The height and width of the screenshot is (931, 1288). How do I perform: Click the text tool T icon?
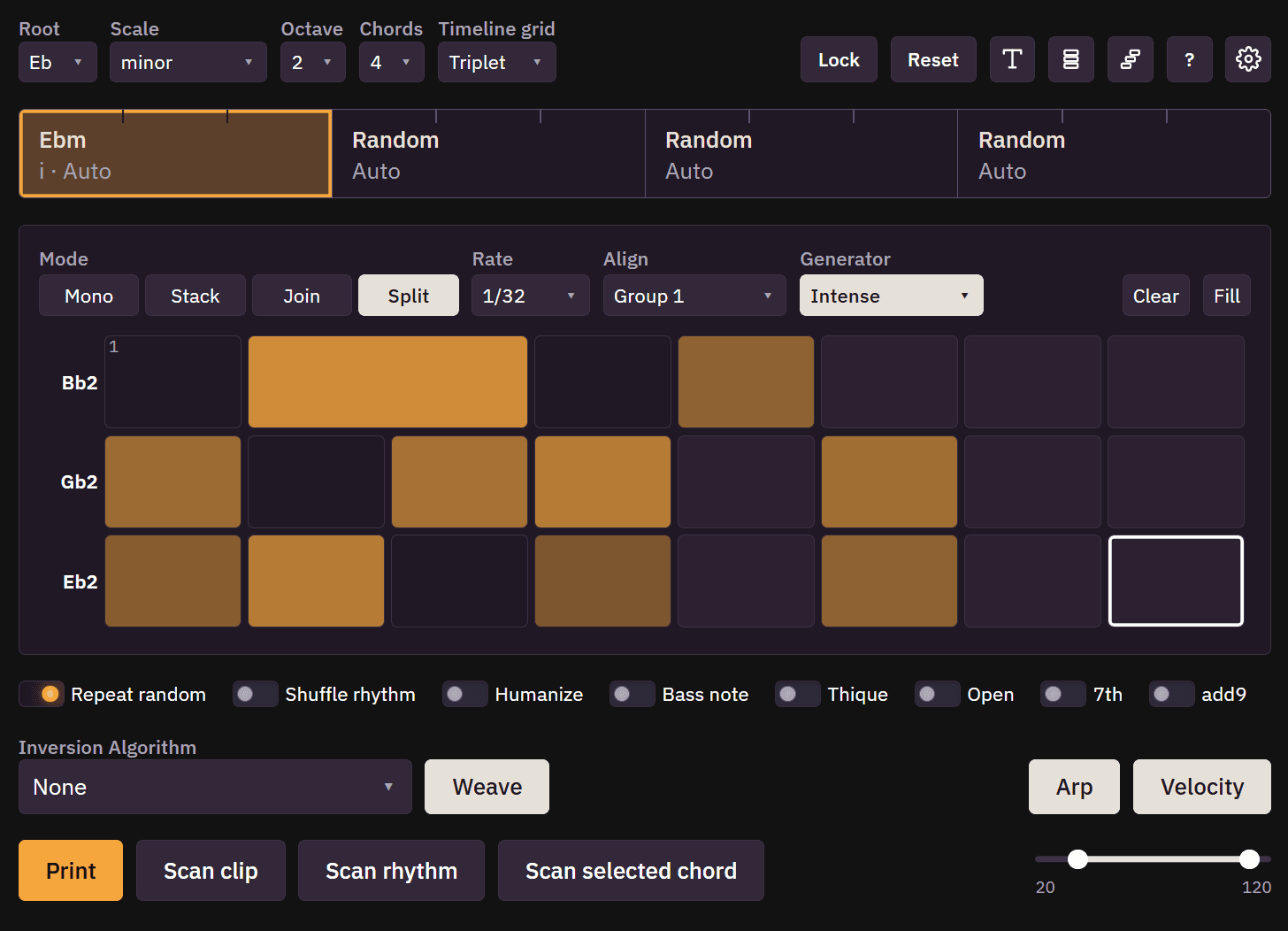1012,59
